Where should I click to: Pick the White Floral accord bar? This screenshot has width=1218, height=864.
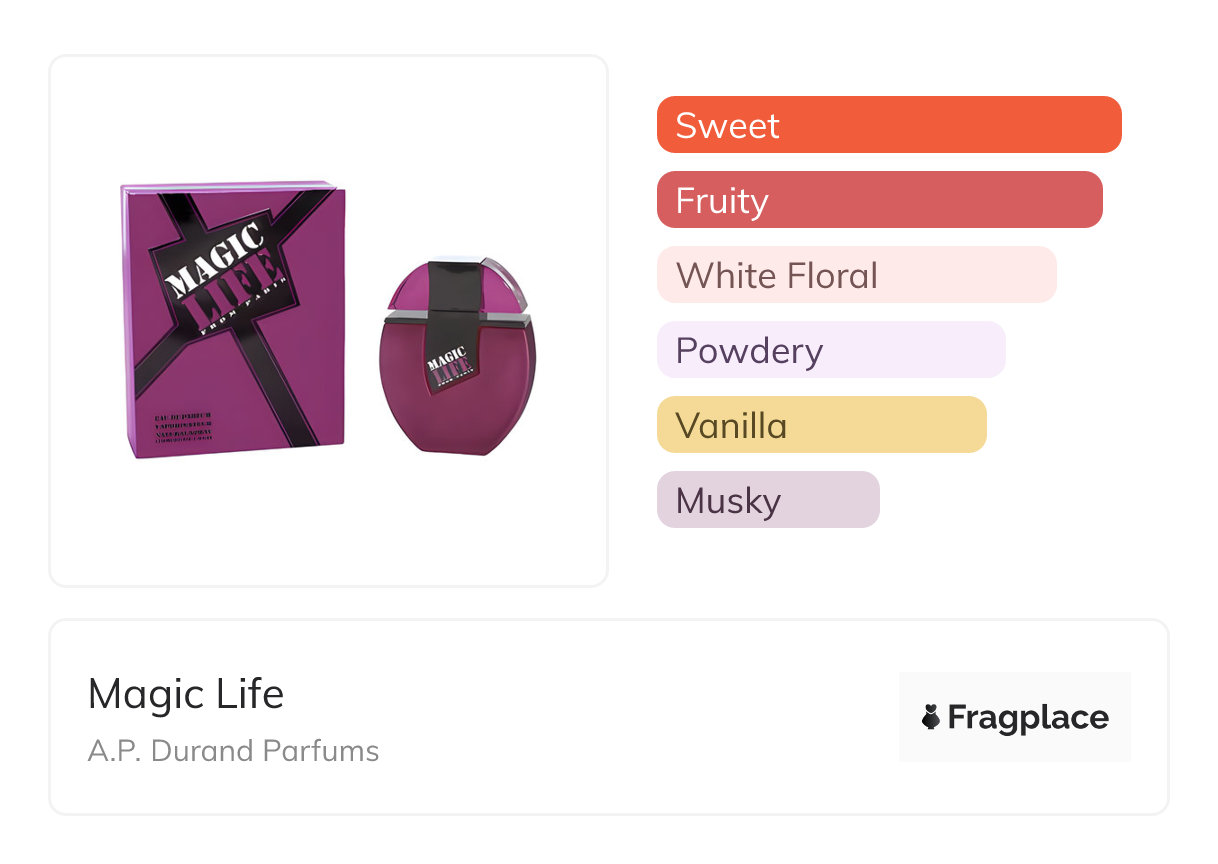tap(856, 275)
